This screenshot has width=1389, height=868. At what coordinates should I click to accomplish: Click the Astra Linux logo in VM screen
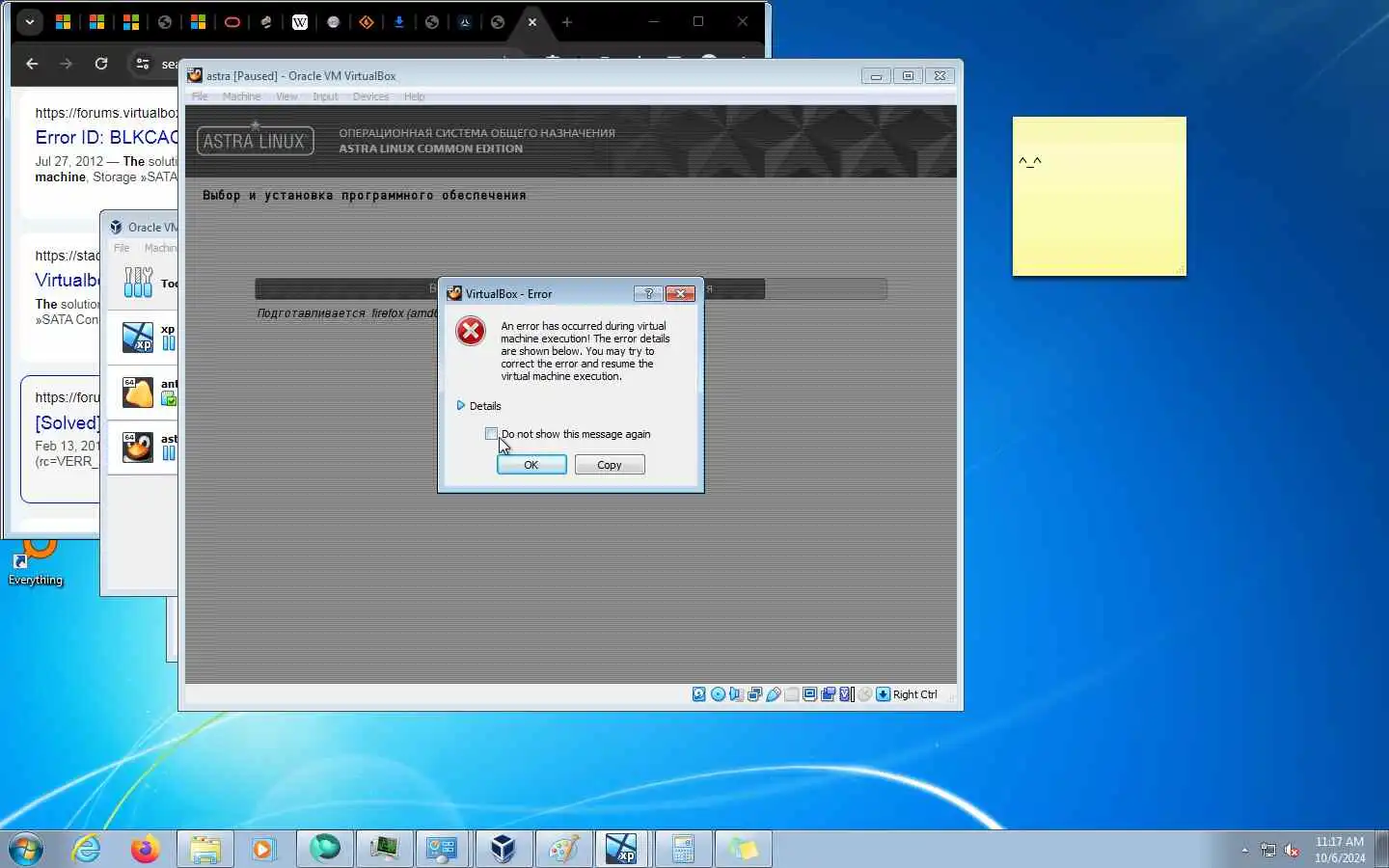(x=255, y=140)
